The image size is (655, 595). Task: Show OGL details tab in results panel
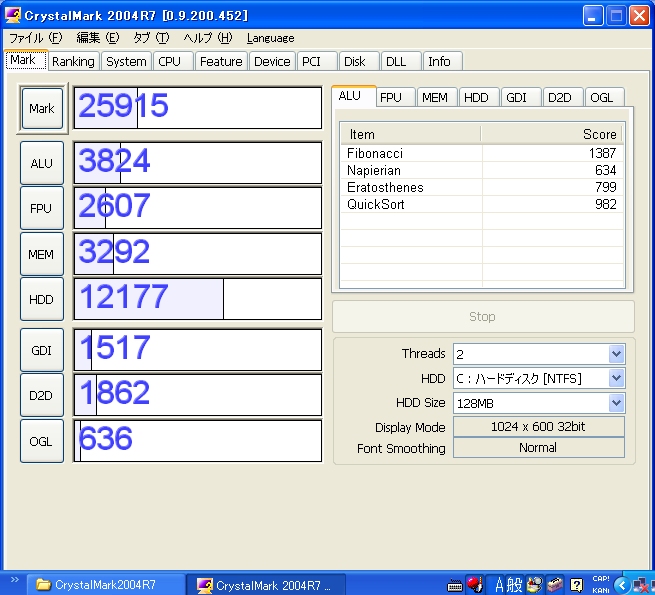click(x=605, y=97)
